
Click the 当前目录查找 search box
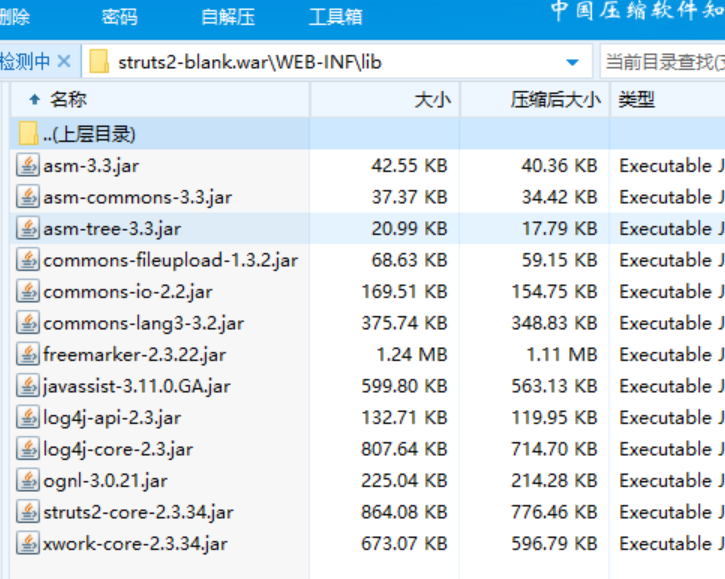pyautogui.click(x=662, y=62)
